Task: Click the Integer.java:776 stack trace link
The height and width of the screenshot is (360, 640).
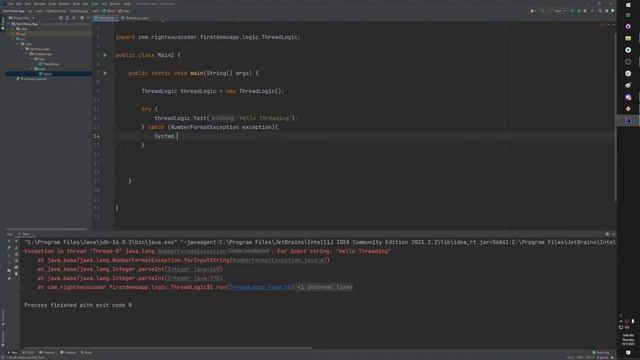Action: click(x=194, y=278)
